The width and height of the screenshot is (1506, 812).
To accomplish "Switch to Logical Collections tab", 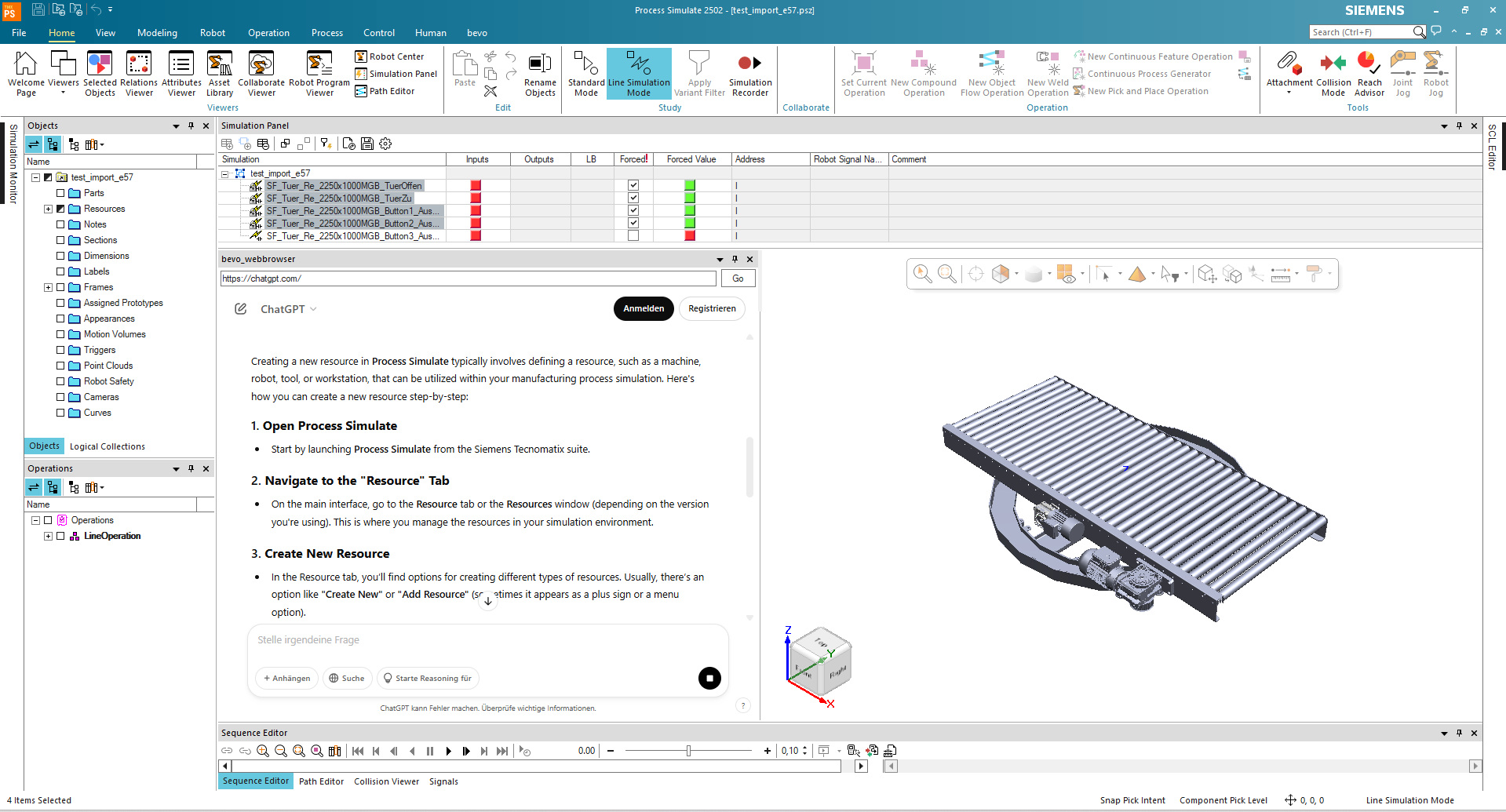I will point(108,446).
